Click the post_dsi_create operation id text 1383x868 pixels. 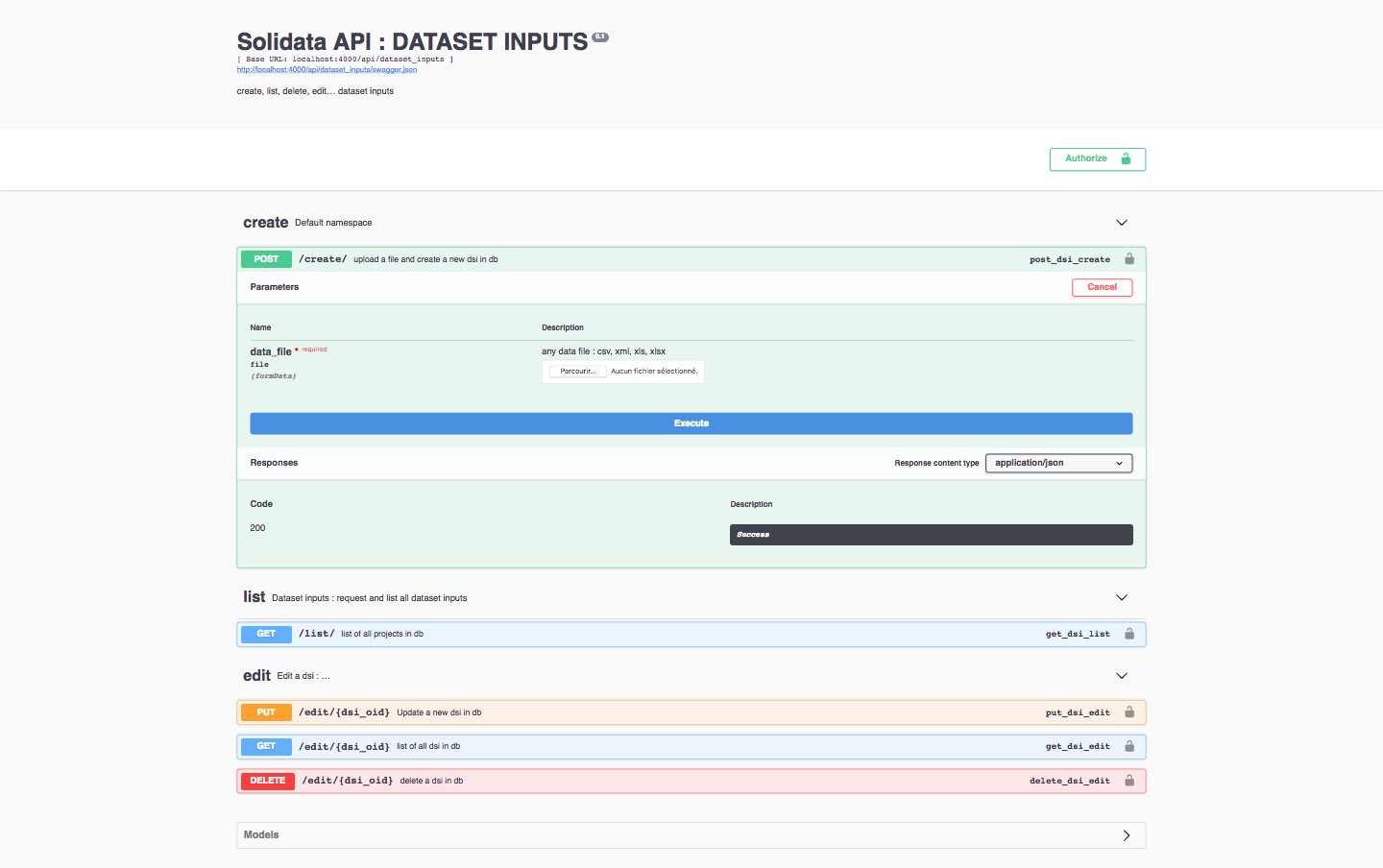[1070, 259]
